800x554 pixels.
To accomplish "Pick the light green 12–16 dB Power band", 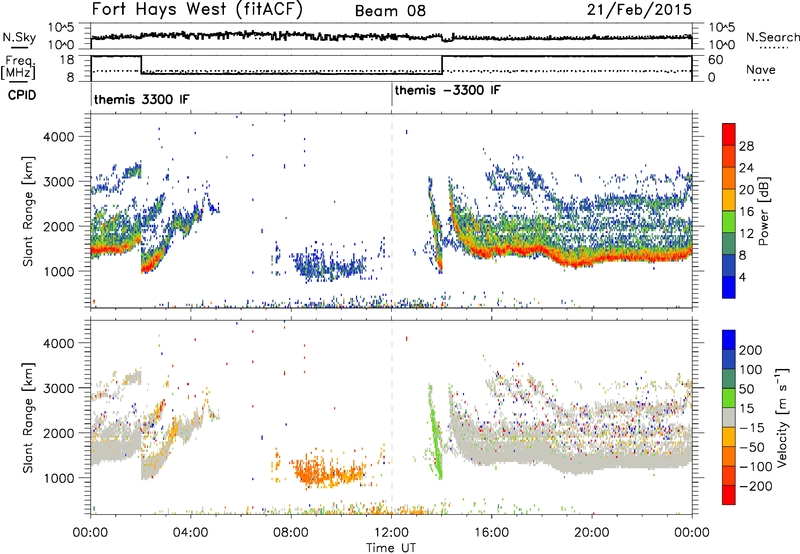I will [729, 221].
